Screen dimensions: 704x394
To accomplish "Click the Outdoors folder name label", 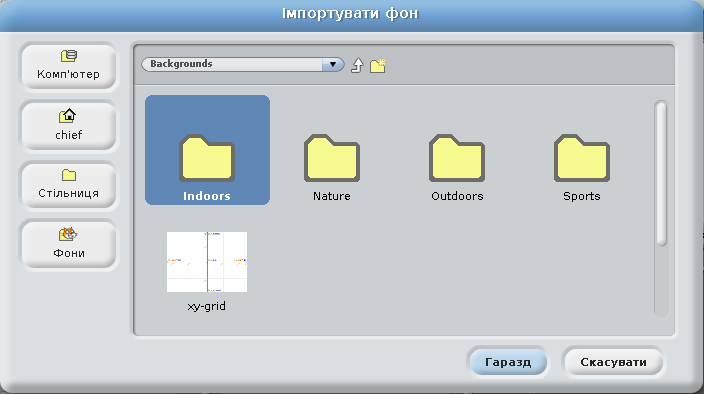I will point(457,196).
